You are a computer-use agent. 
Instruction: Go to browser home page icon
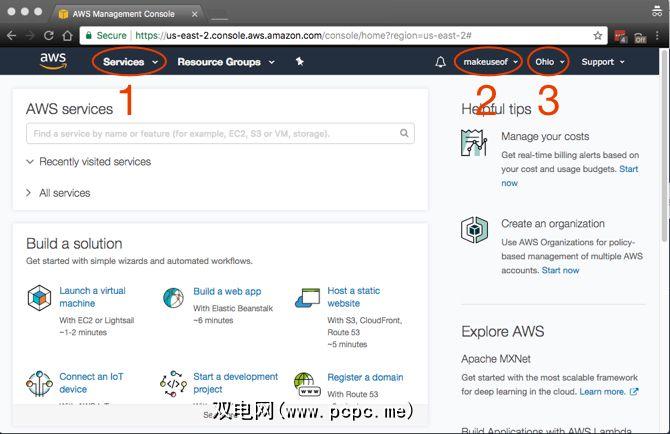pyautogui.click(x=68, y=35)
